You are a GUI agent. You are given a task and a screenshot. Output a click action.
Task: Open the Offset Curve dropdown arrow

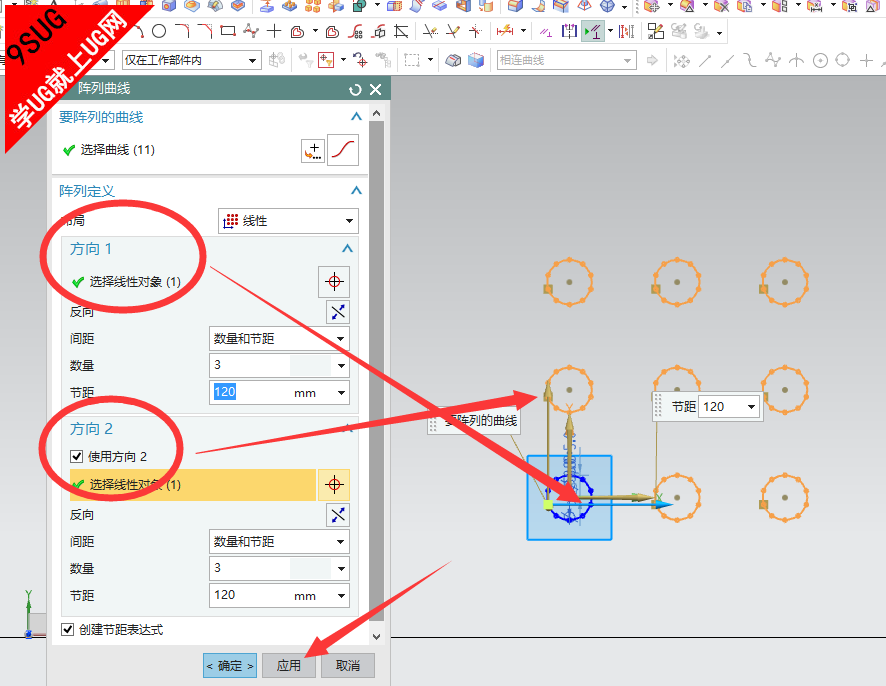tap(315, 32)
